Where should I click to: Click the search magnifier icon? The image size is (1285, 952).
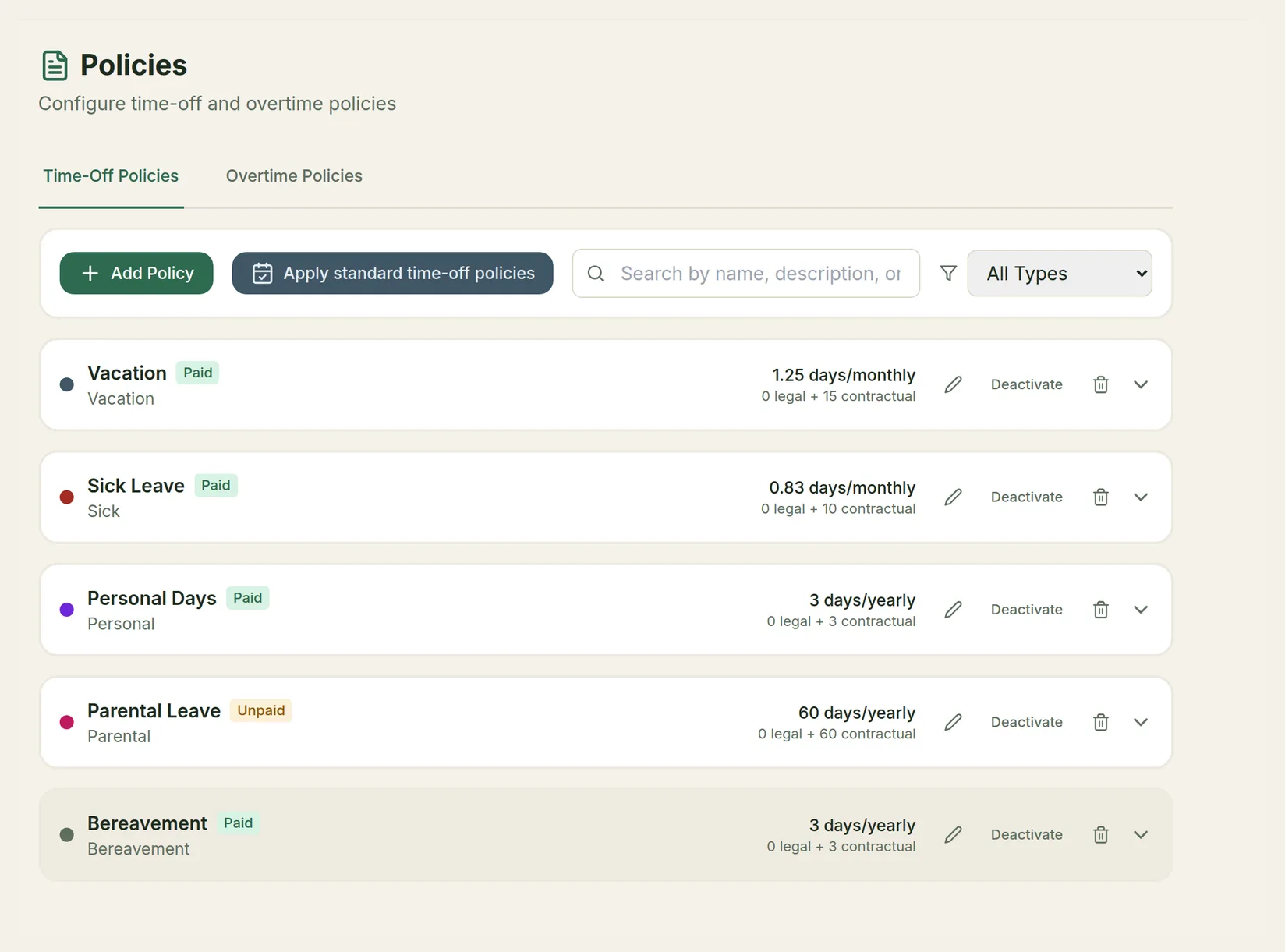pos(596,273)
